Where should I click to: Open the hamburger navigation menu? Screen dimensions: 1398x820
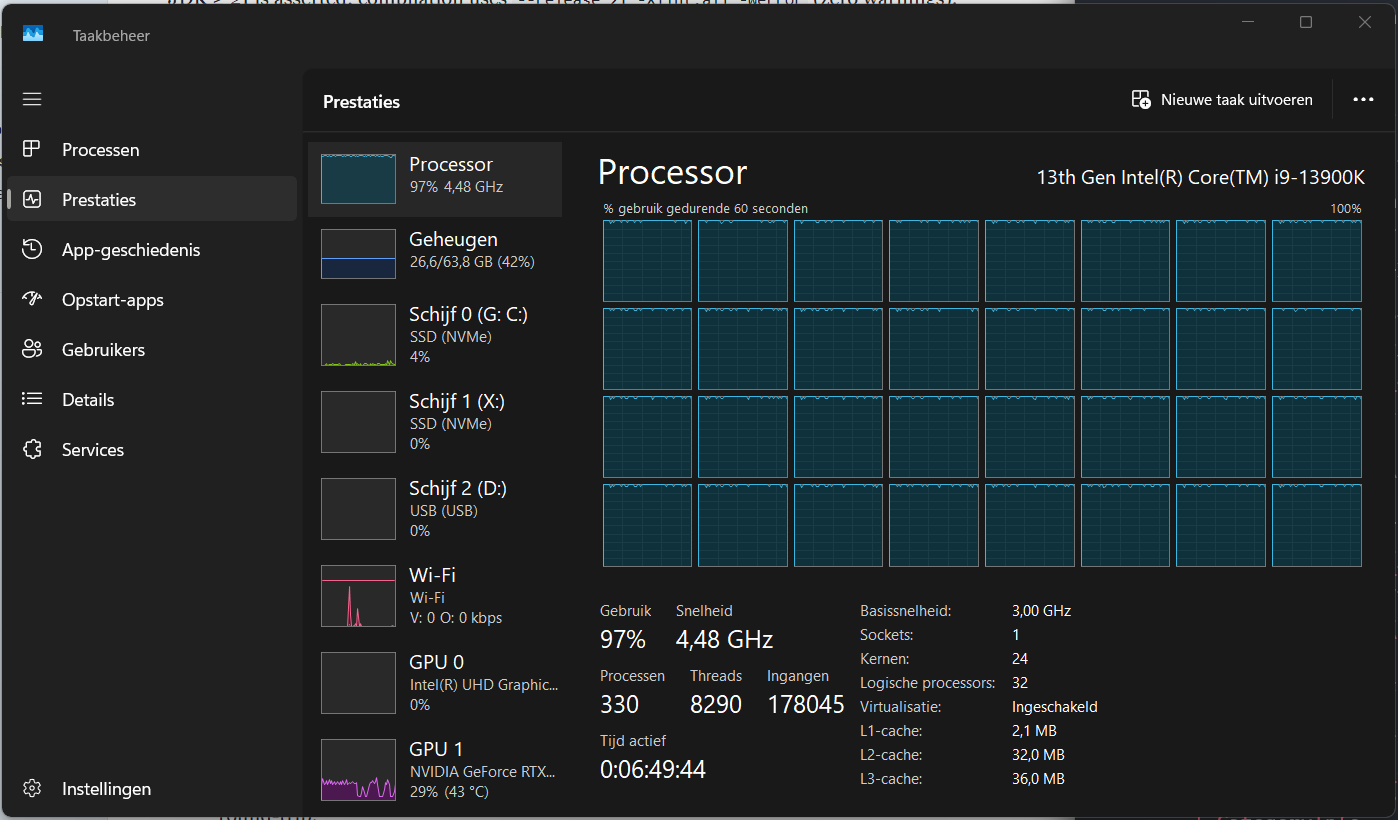(32, 99)
